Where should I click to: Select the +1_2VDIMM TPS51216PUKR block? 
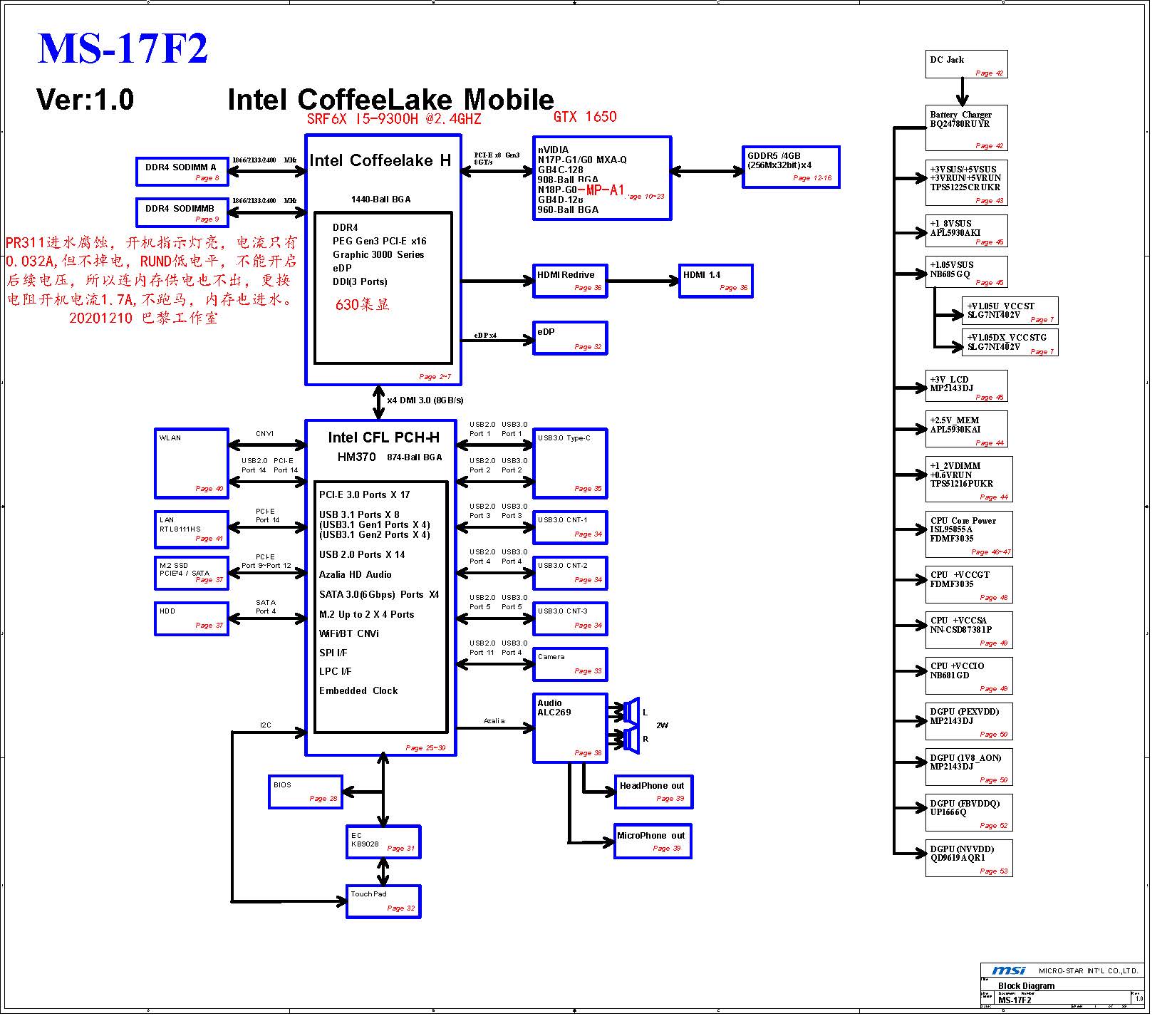969,480
